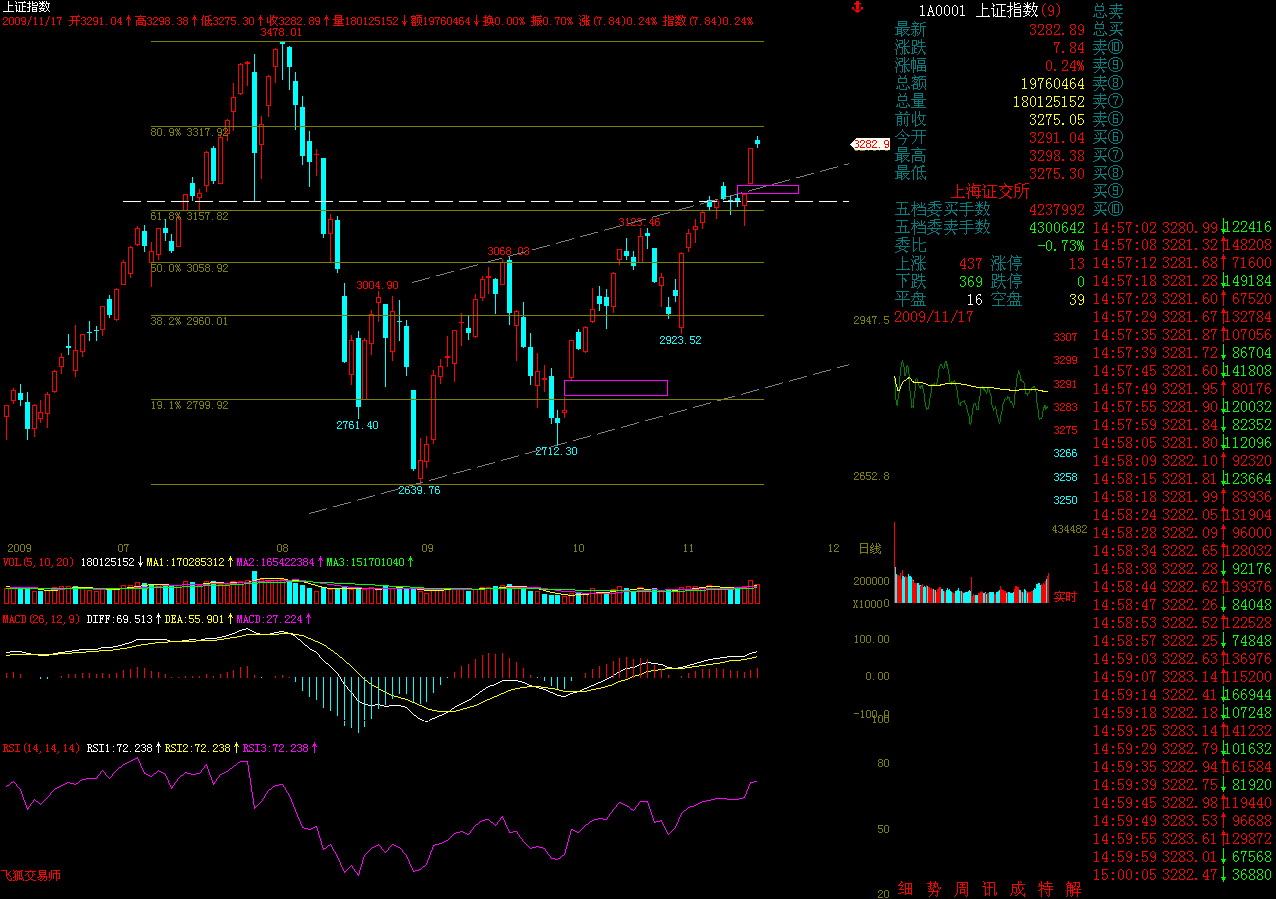Viewport: 1276px width, 899px height.
Task: Click the 61.8% 3157.82 Fibonacci level label
Action: (x=190, y=216)
